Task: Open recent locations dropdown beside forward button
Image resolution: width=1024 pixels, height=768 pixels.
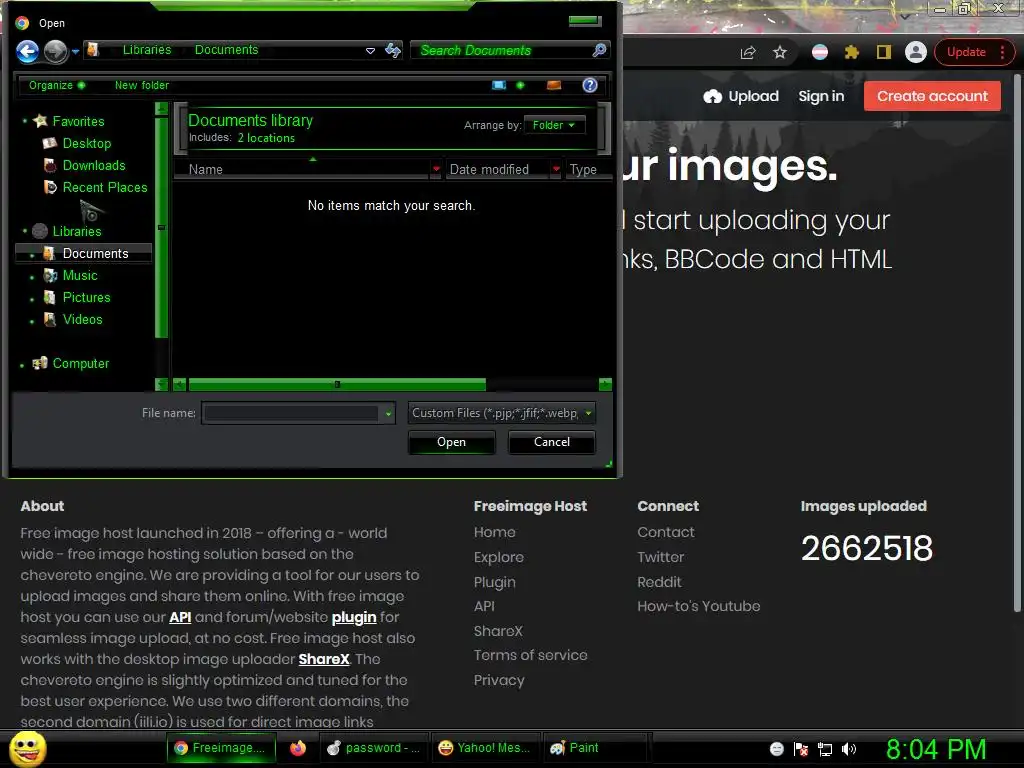Action: click(76, 52)
